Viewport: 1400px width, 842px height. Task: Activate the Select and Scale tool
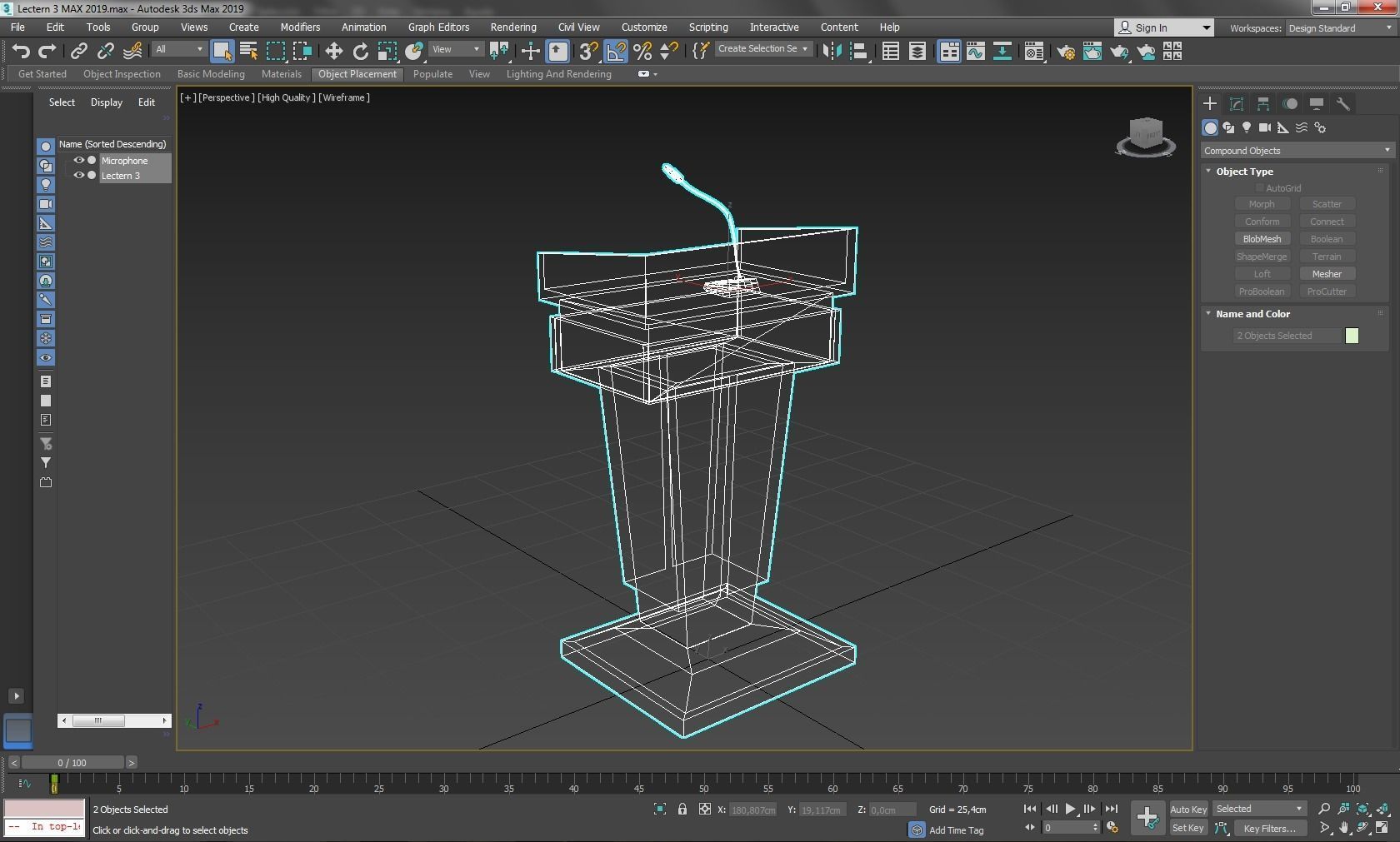387,52
